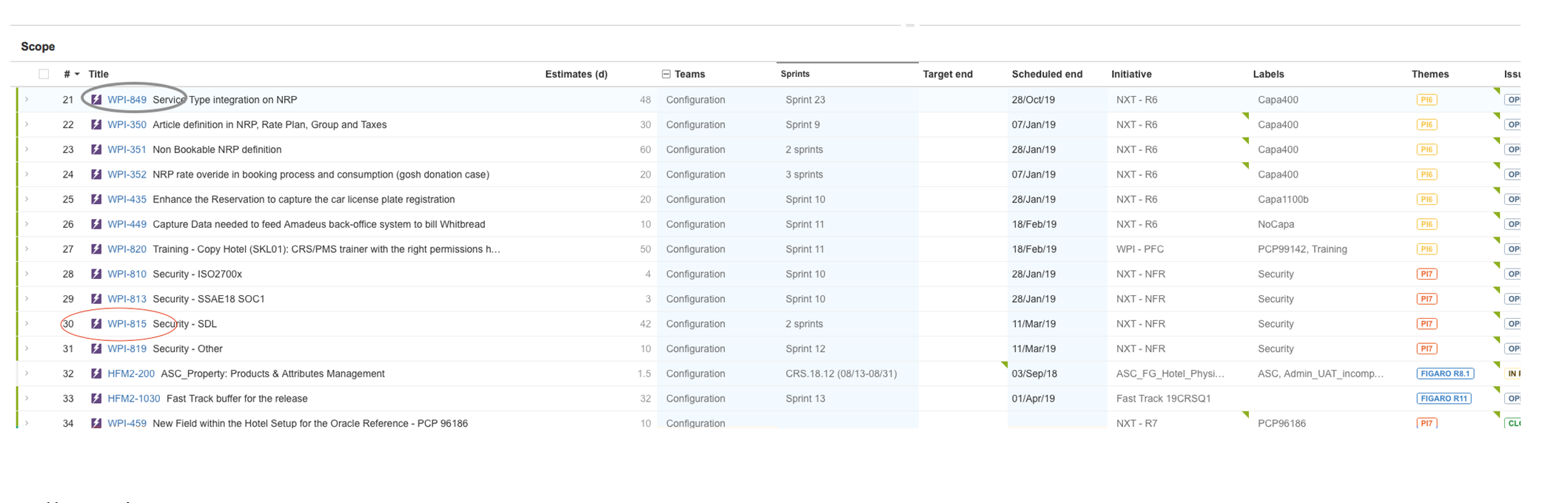Click the Scheduled end column header
This screenshot has width=1568, height=503.
(1047, 74)
